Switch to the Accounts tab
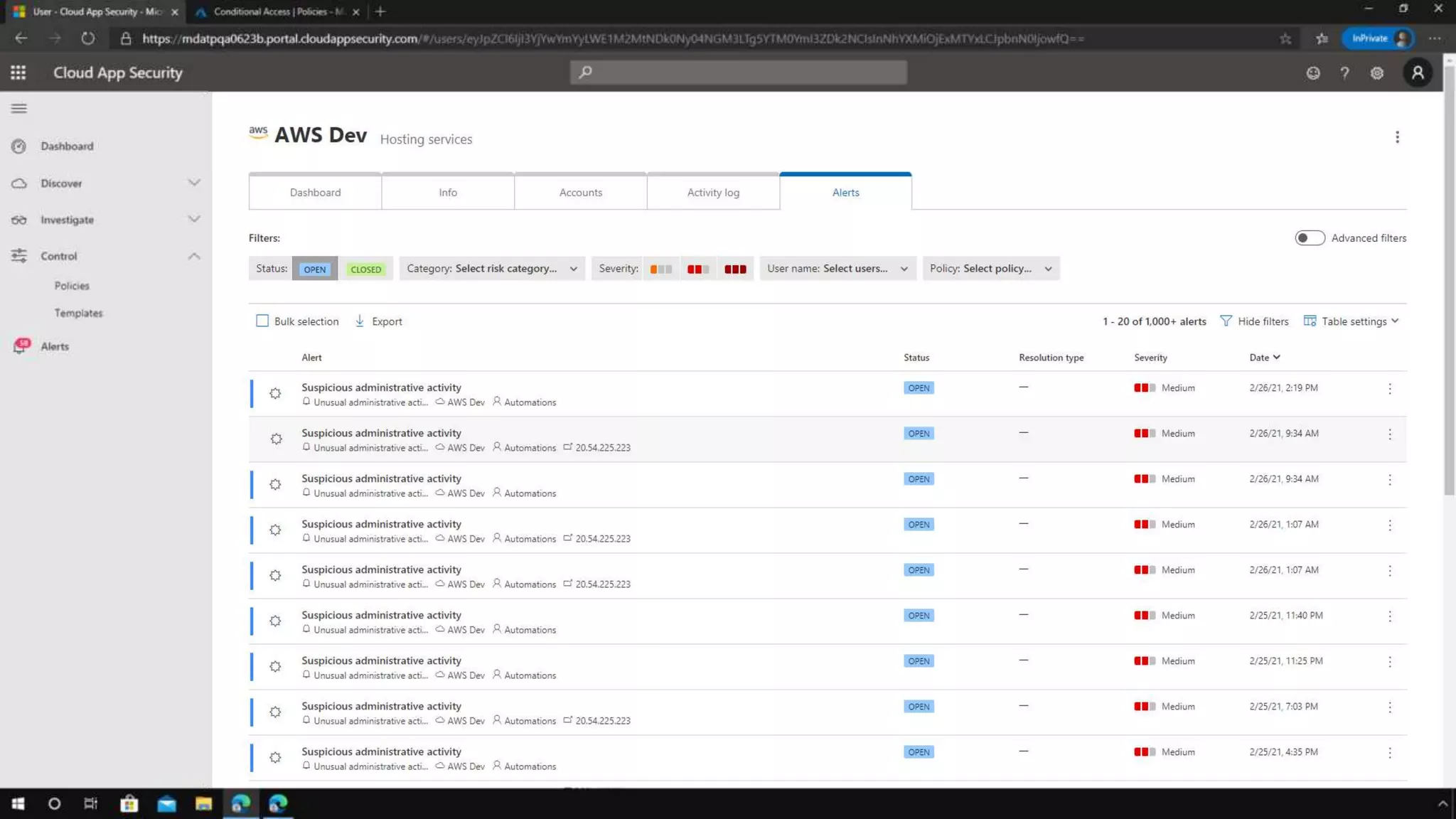This screenshot has width=1456, height=819. click(x=581, y=192)
